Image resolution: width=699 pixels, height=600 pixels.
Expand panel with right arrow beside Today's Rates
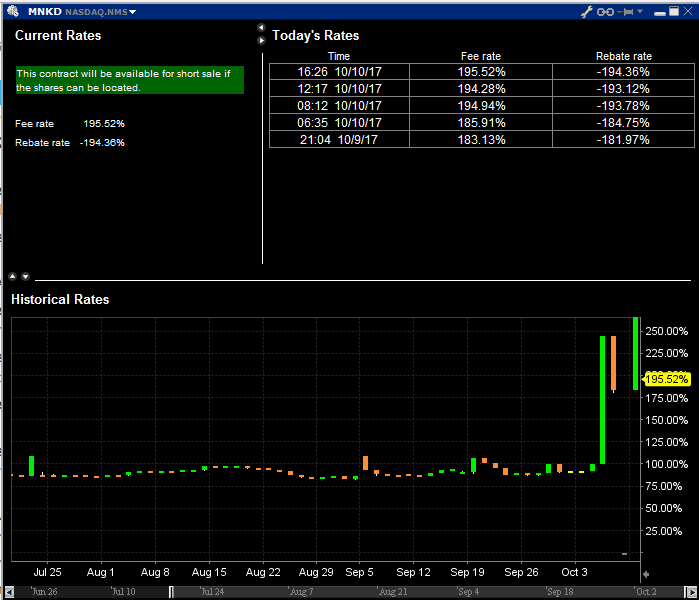click(x=262, y=41)
